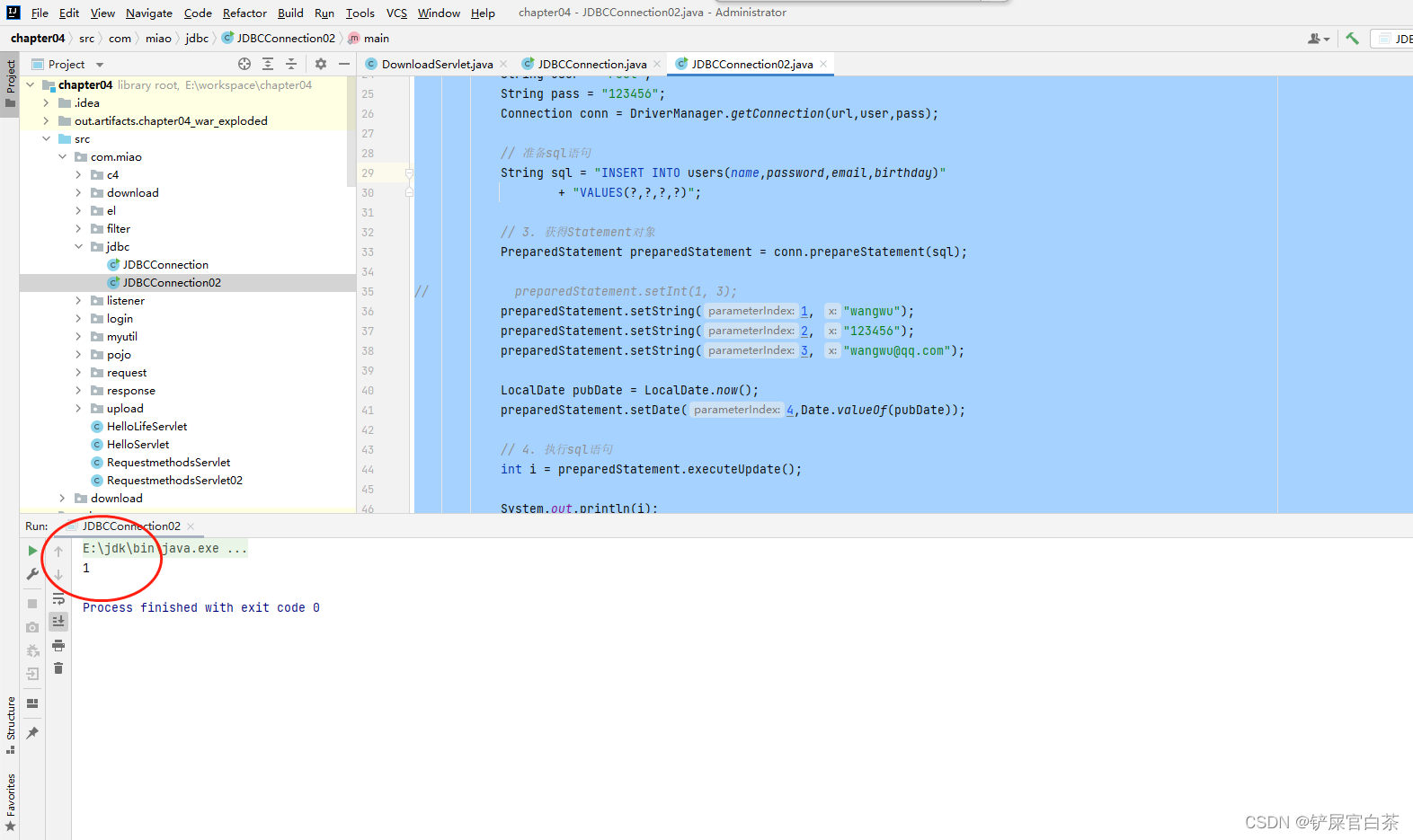Collapse the jdbc package
The height and width of the screenshot is (840, 1413).
(x=79, y=246)
